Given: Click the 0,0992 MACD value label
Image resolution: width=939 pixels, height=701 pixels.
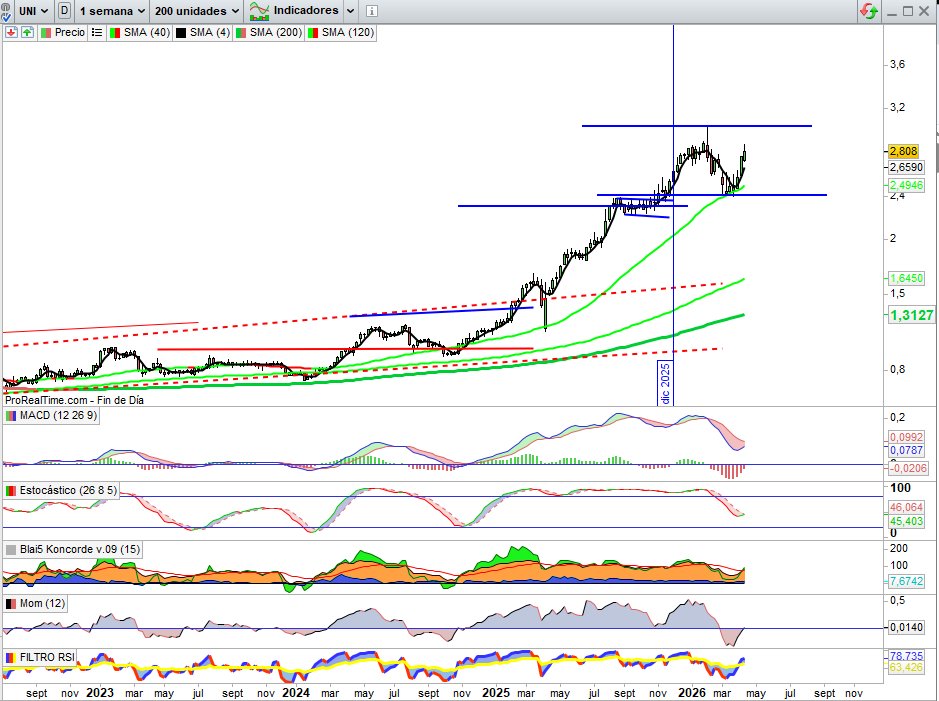Looking at the screenshot, I should pos(906,437).
